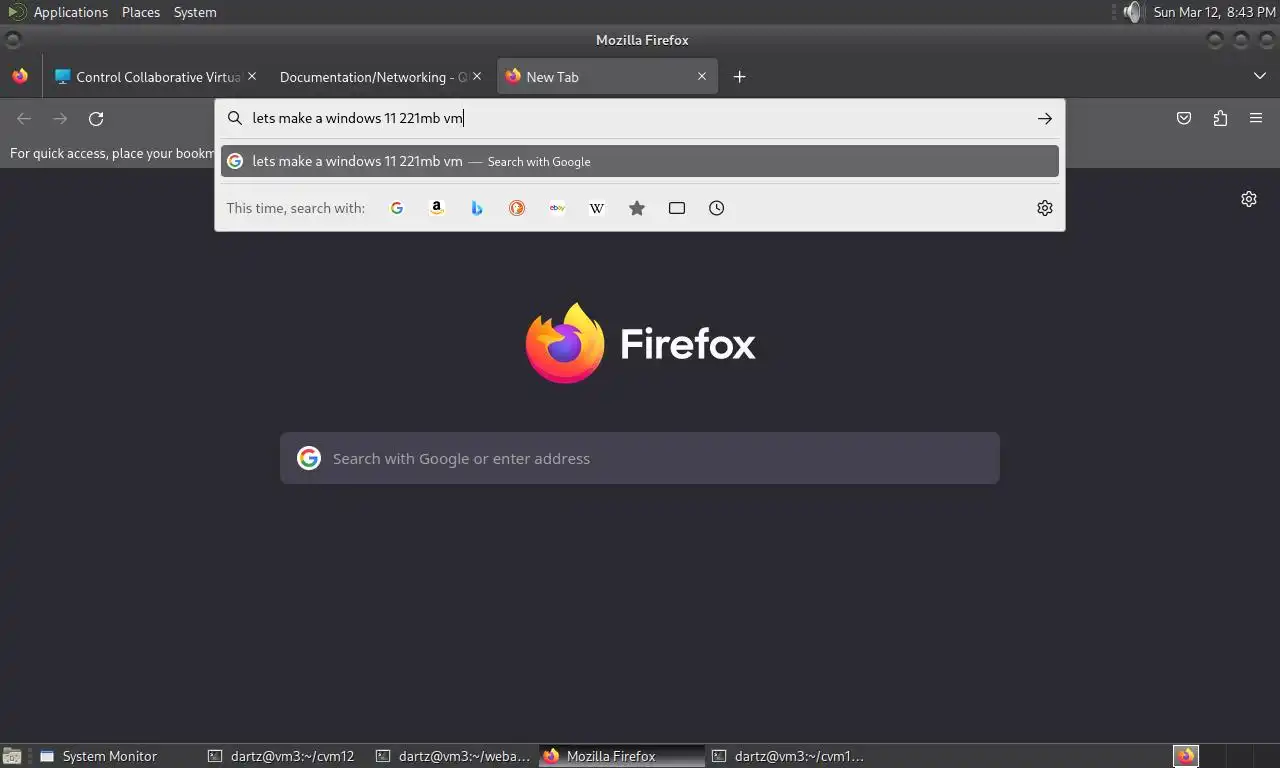Select 'lets make a windows 11 221mb vm' suggestion

(x=640, y=161)
